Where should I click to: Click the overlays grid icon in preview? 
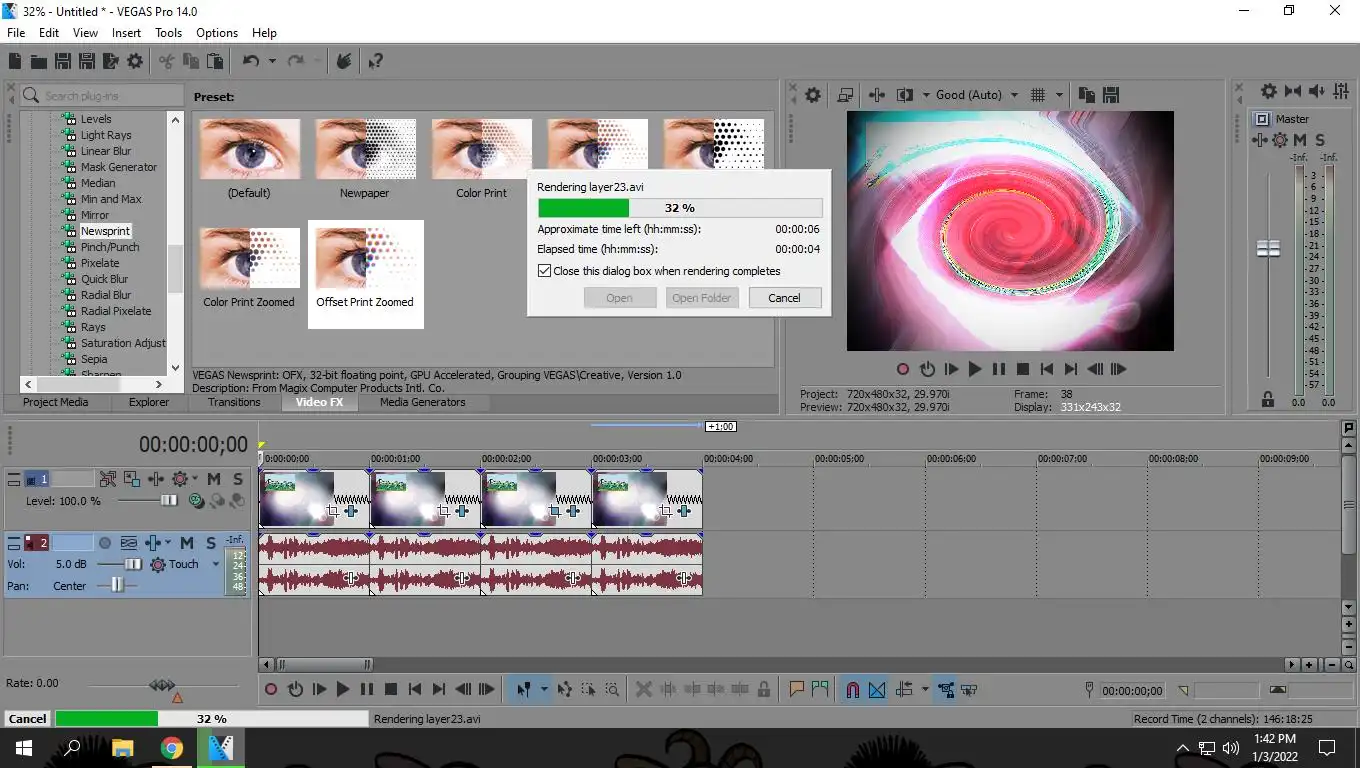coord(1038,95)
